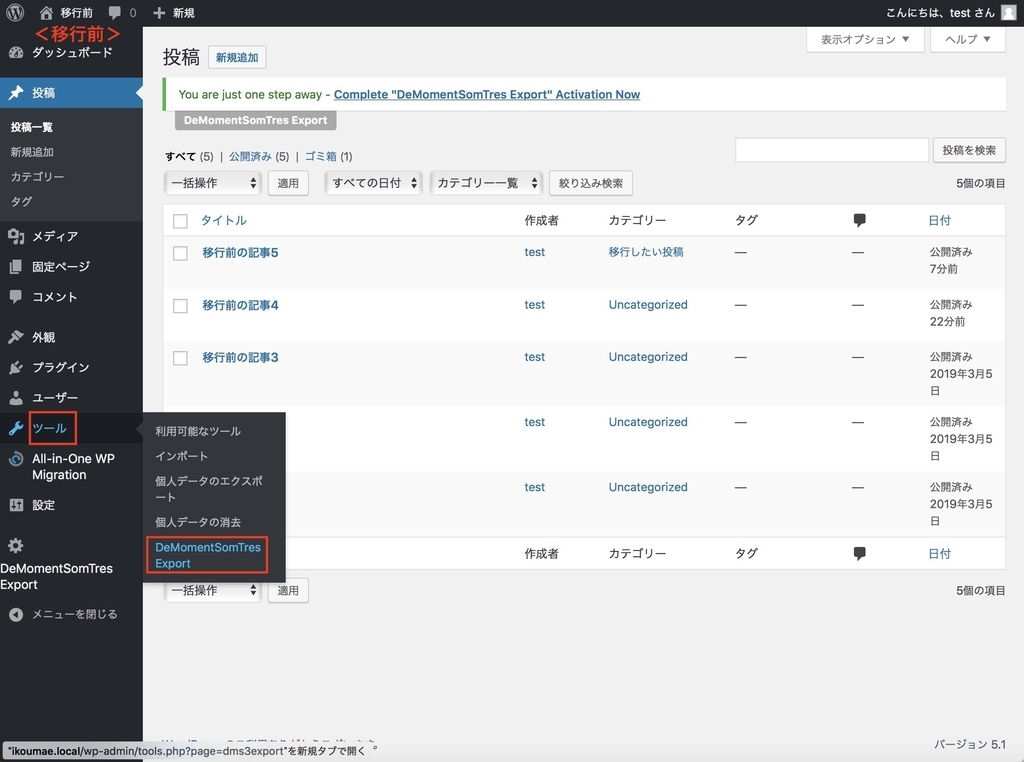Click the 絞り込み検索 filter button
Screen dimensions: 1024x762
point(590,183)
